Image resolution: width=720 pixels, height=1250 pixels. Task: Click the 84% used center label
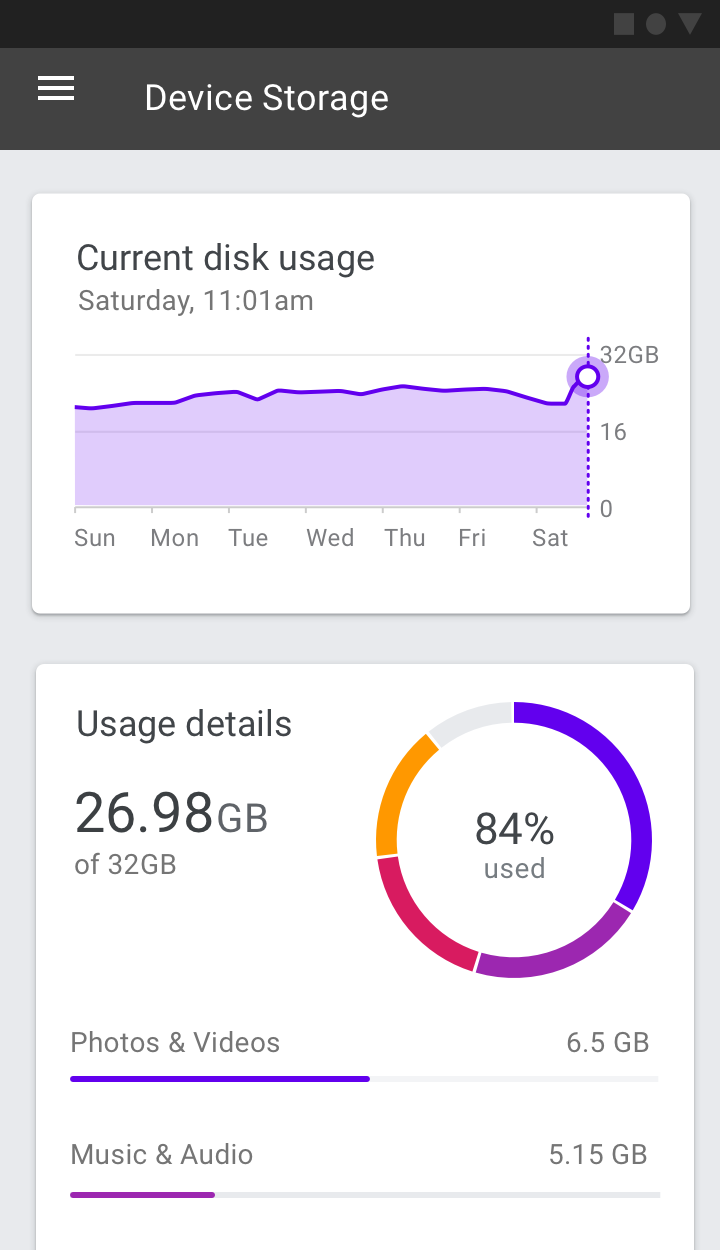[514, 845]
